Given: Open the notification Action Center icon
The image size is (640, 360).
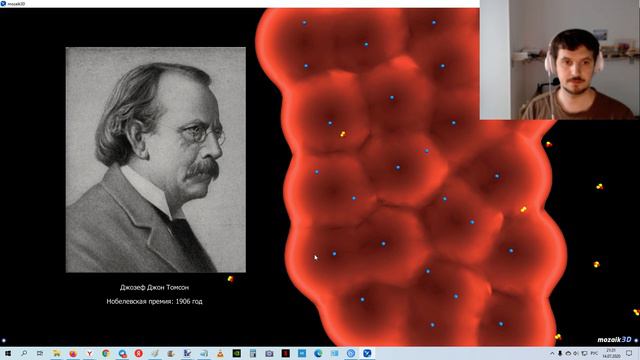Looking at the screenshot, I should click(629, 353).
